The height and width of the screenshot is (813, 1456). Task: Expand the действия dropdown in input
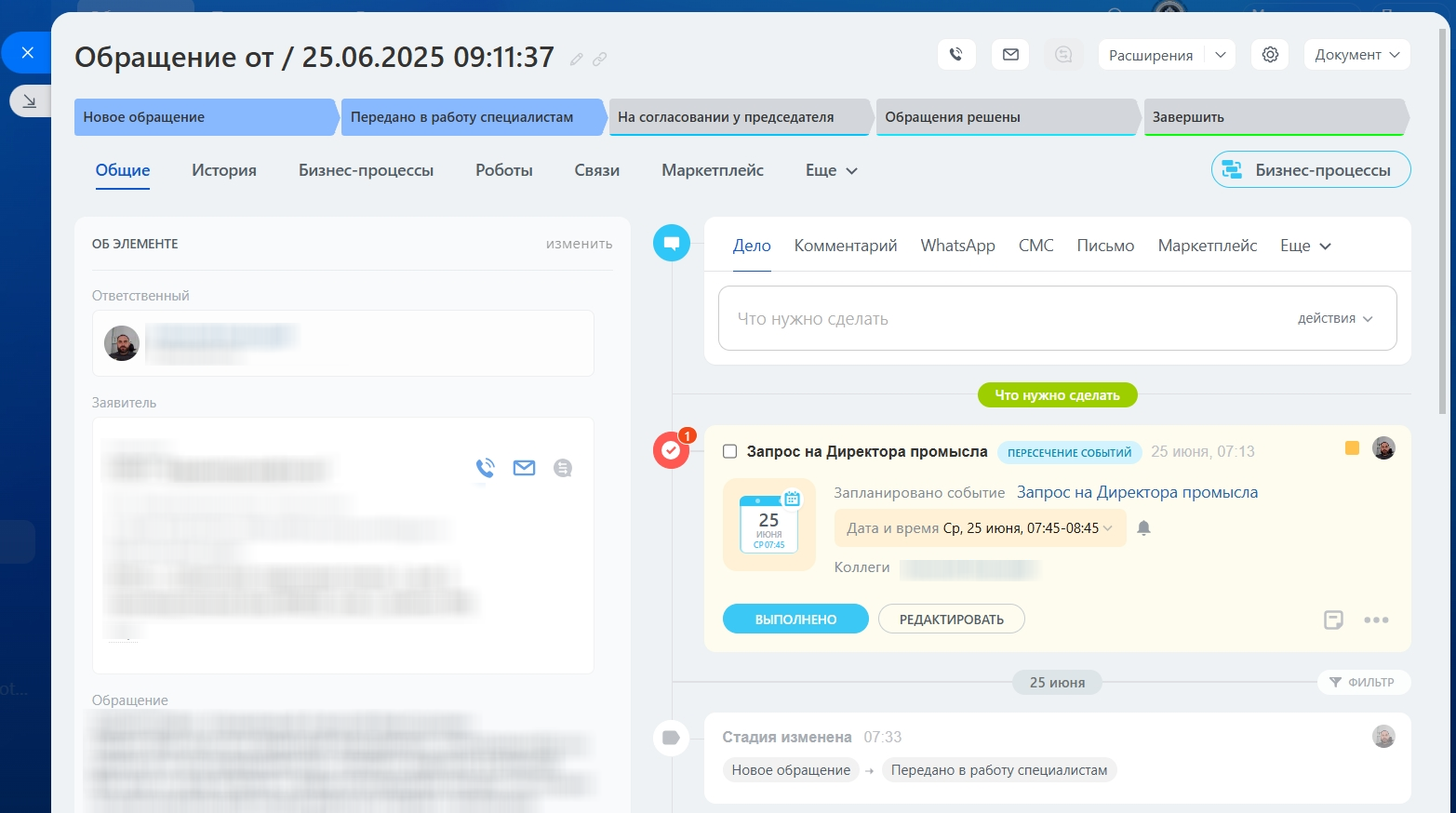tap(1335, 318)
